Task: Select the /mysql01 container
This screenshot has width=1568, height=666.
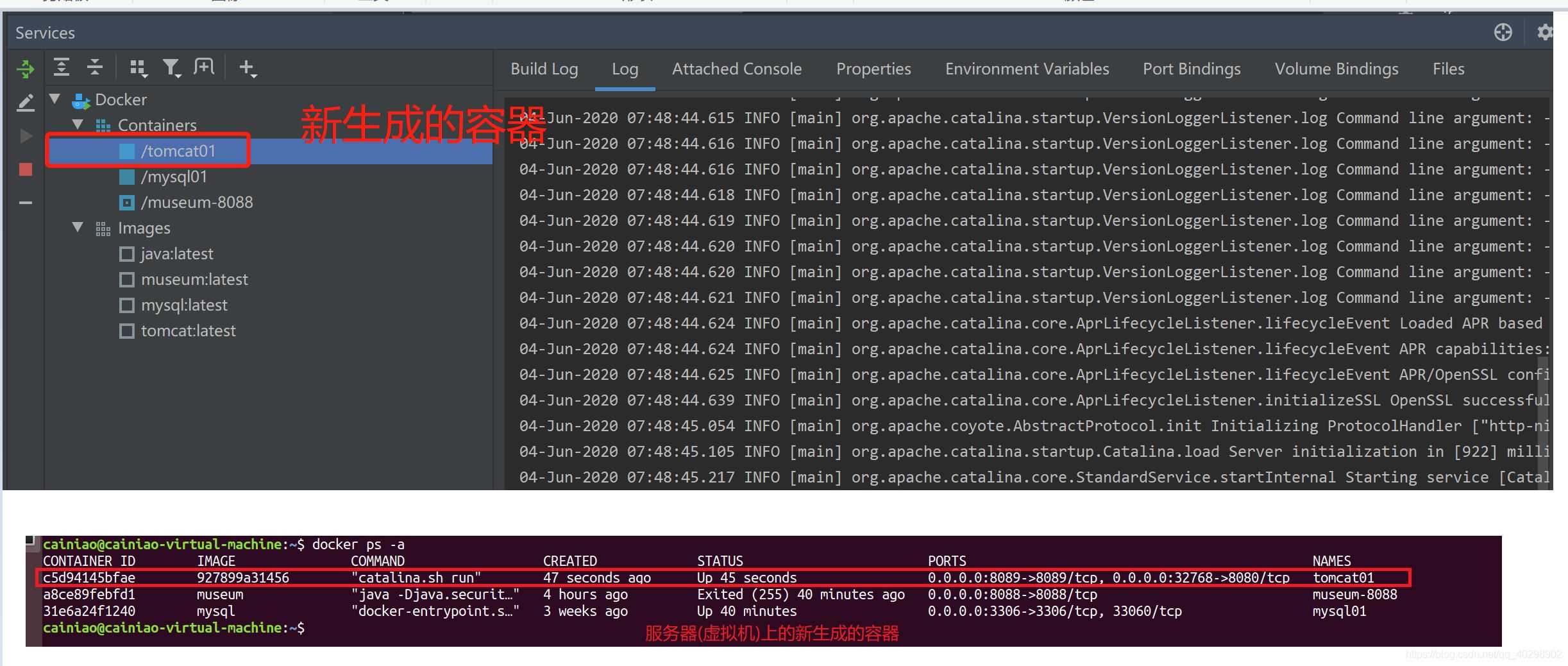Action: coord(174,176)
